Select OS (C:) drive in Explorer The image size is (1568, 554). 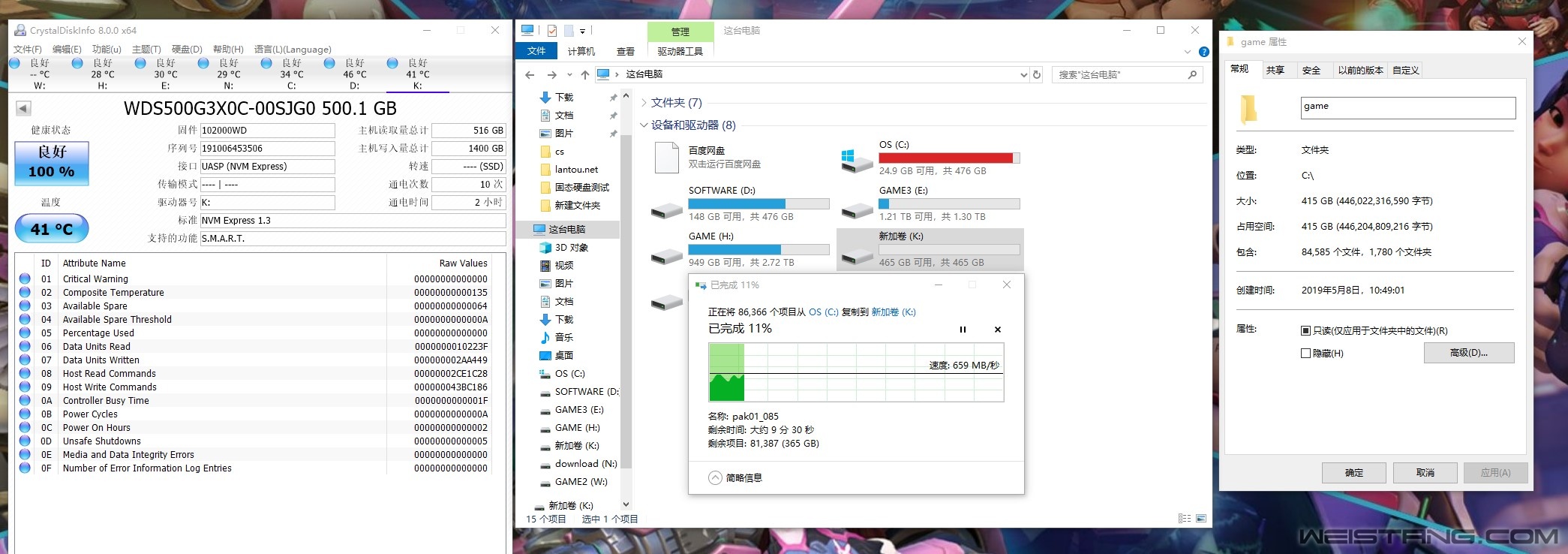pyautogui.click(x=930, y=159)
